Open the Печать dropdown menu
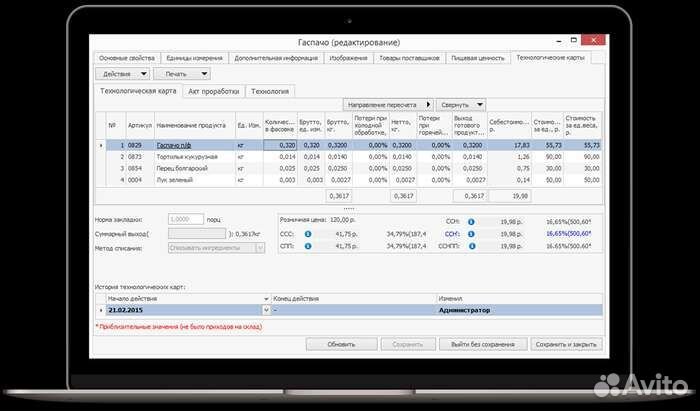Viewport: 700px width, 411px height. click(x=183, y=73)
